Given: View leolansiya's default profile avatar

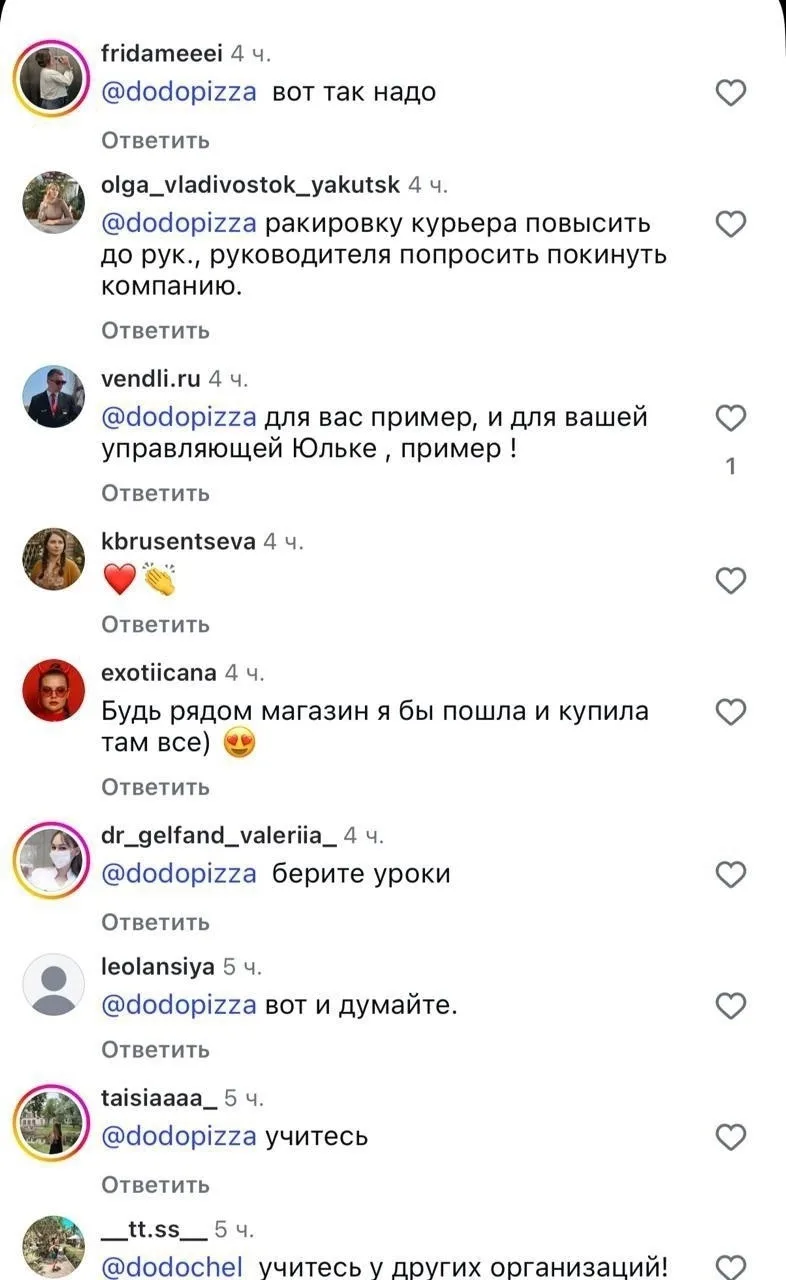Looking at the screenshot, I should tap(53, 984).
